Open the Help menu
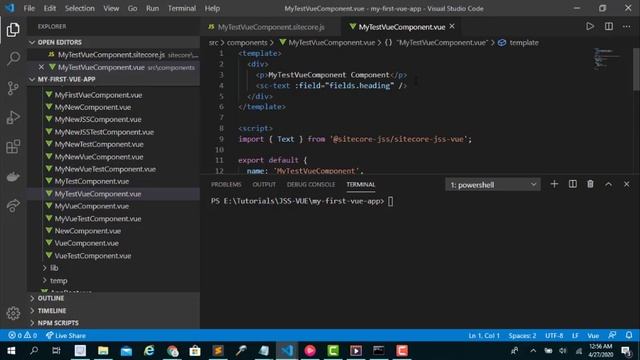Image resolution: width=640 pixels, height=360 pixels. pyautogui.click(x=212, y=8)
